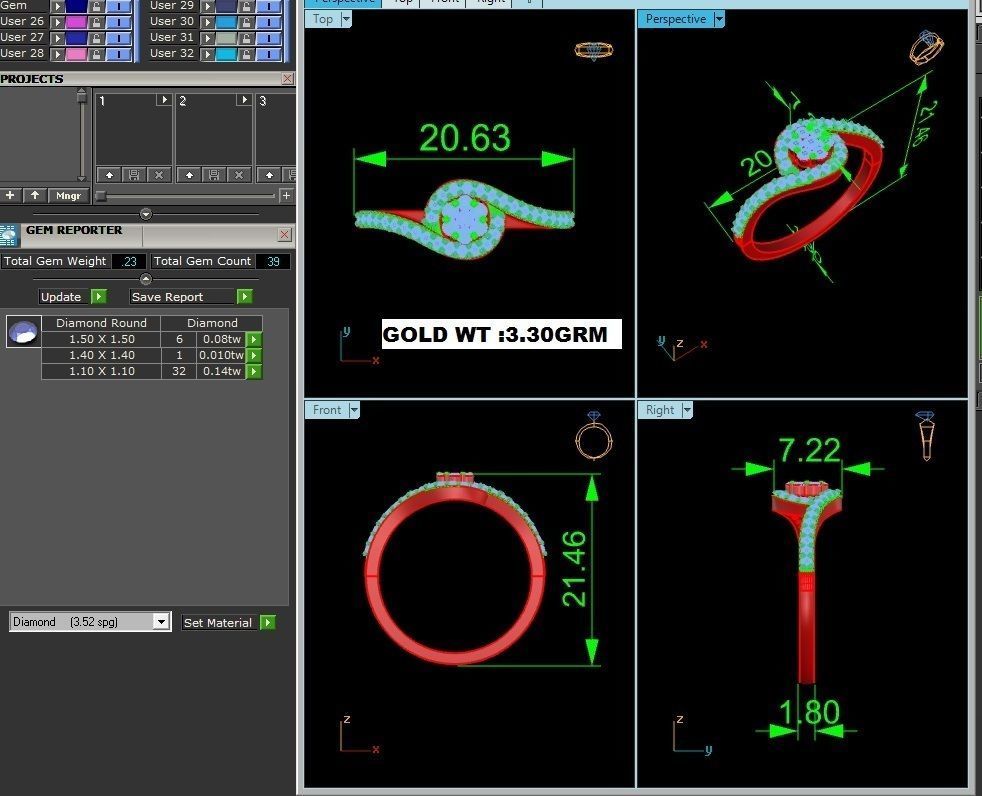
Task: Close the Projects panel
Action: click(x=287, y=78)
